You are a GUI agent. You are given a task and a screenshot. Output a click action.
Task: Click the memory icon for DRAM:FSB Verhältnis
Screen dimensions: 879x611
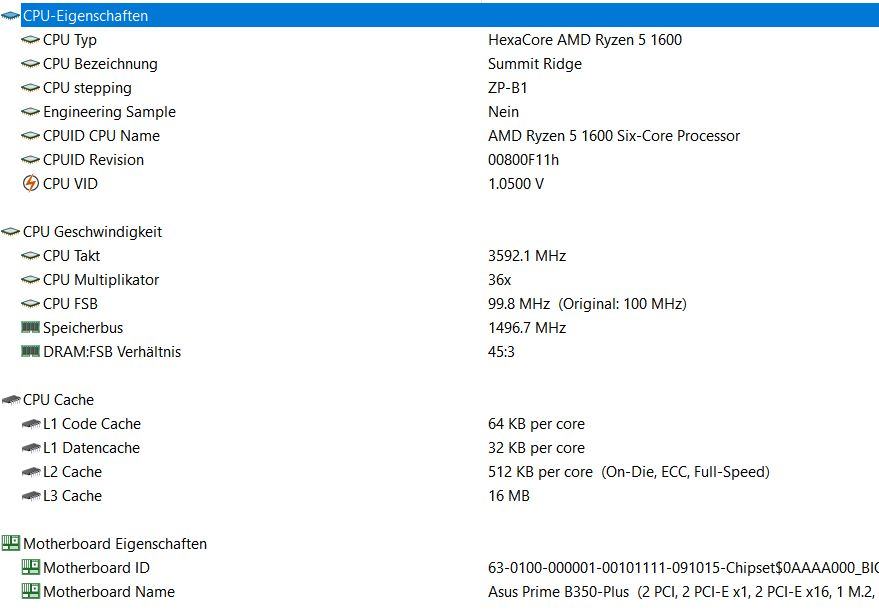pyautogui.click(x=30, y=351)
